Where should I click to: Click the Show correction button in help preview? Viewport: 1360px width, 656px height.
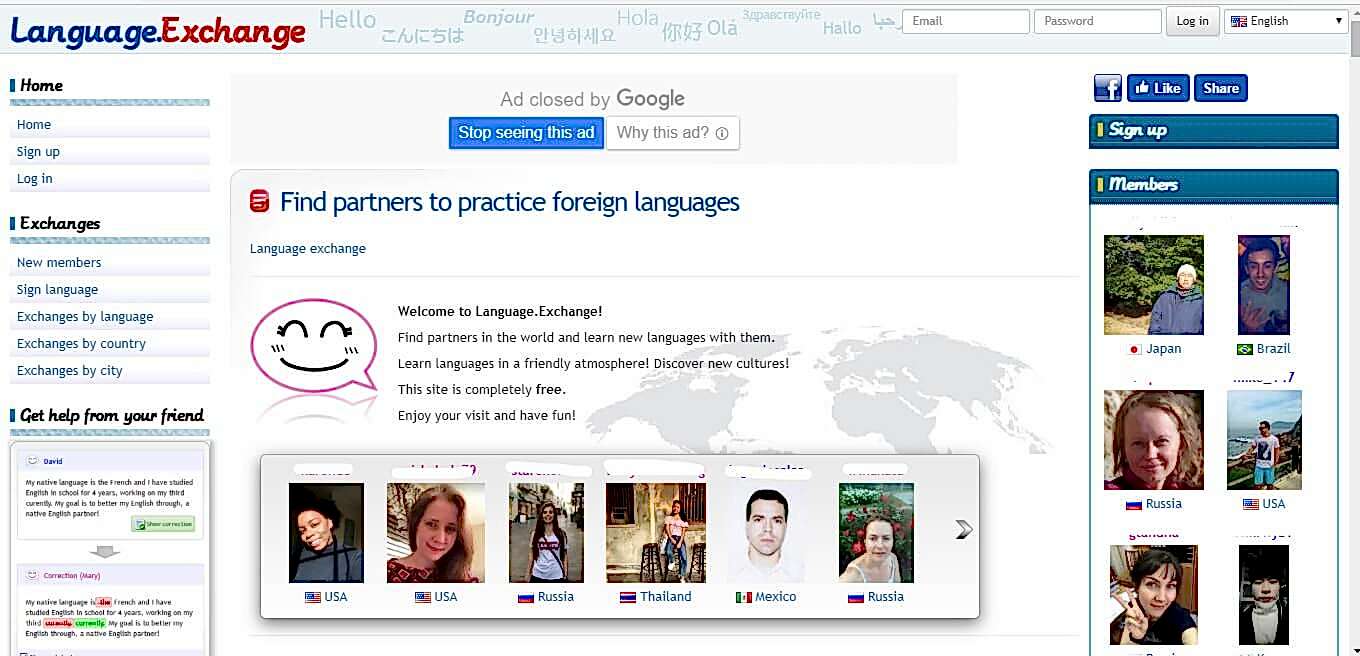(x=163, y=524)
